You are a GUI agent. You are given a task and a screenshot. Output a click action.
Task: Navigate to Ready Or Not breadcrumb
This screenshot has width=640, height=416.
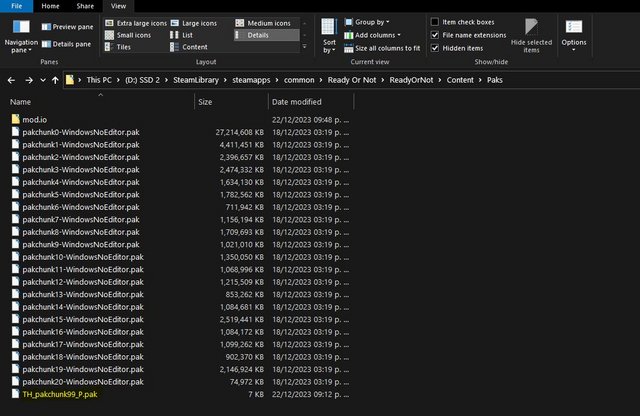(x=352, y=80)
